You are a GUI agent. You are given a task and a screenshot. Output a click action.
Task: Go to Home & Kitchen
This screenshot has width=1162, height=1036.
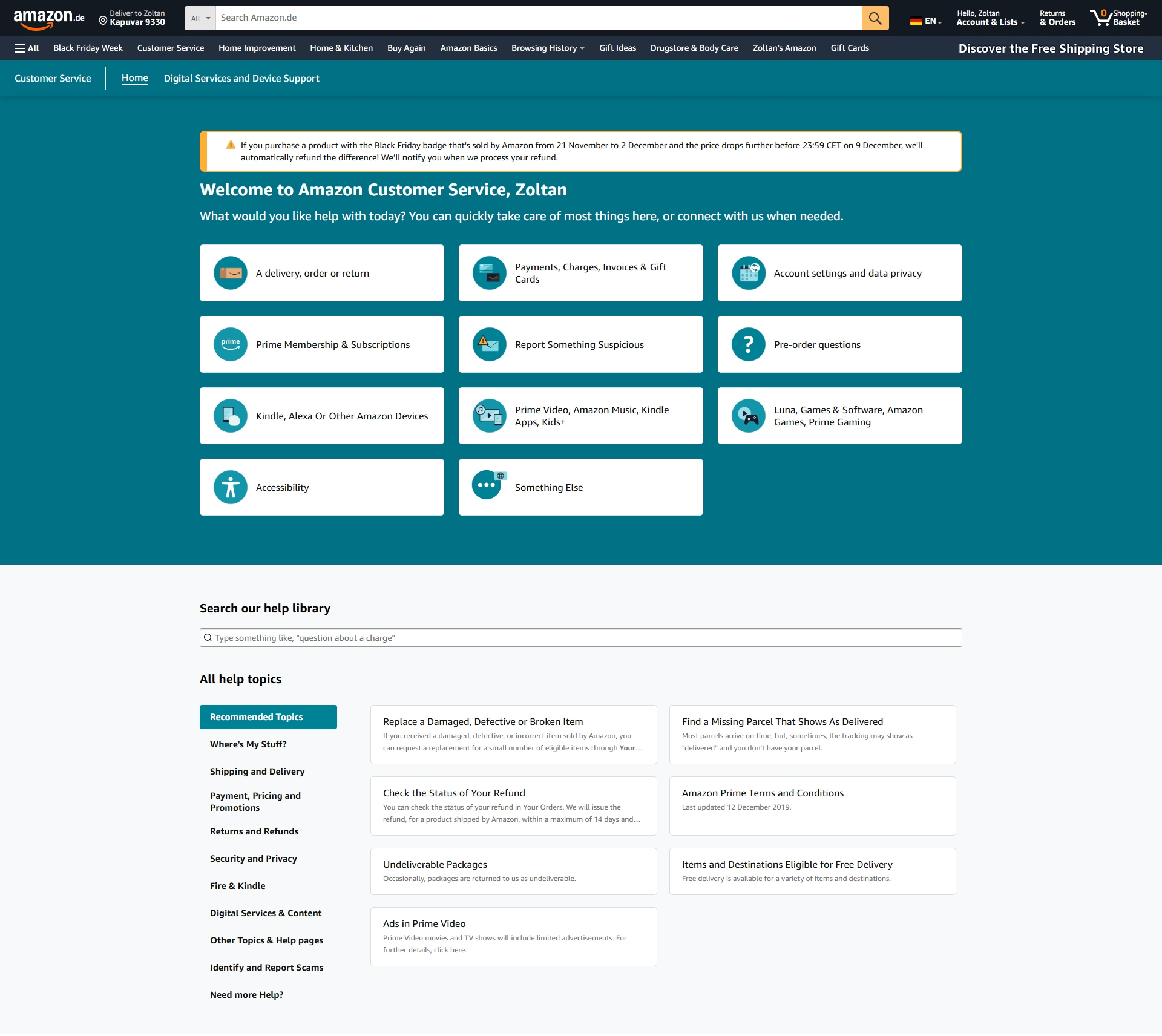pyautogui.click(x=341, y=48)
